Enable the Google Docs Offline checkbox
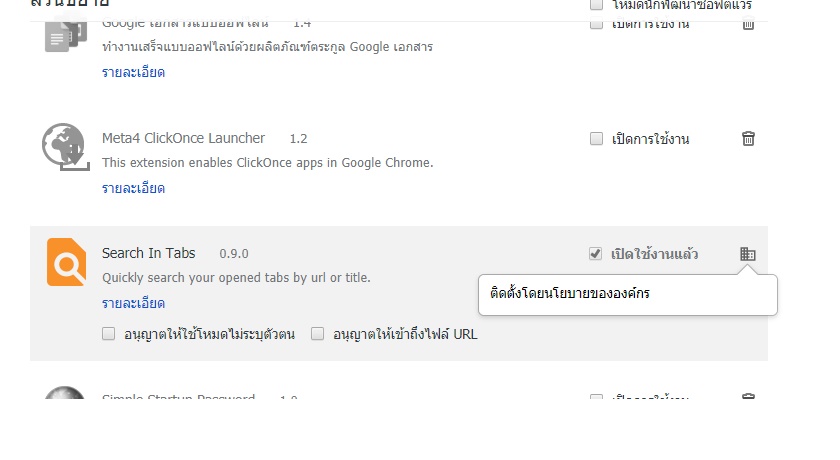840x460 pixels. point(596,25)
